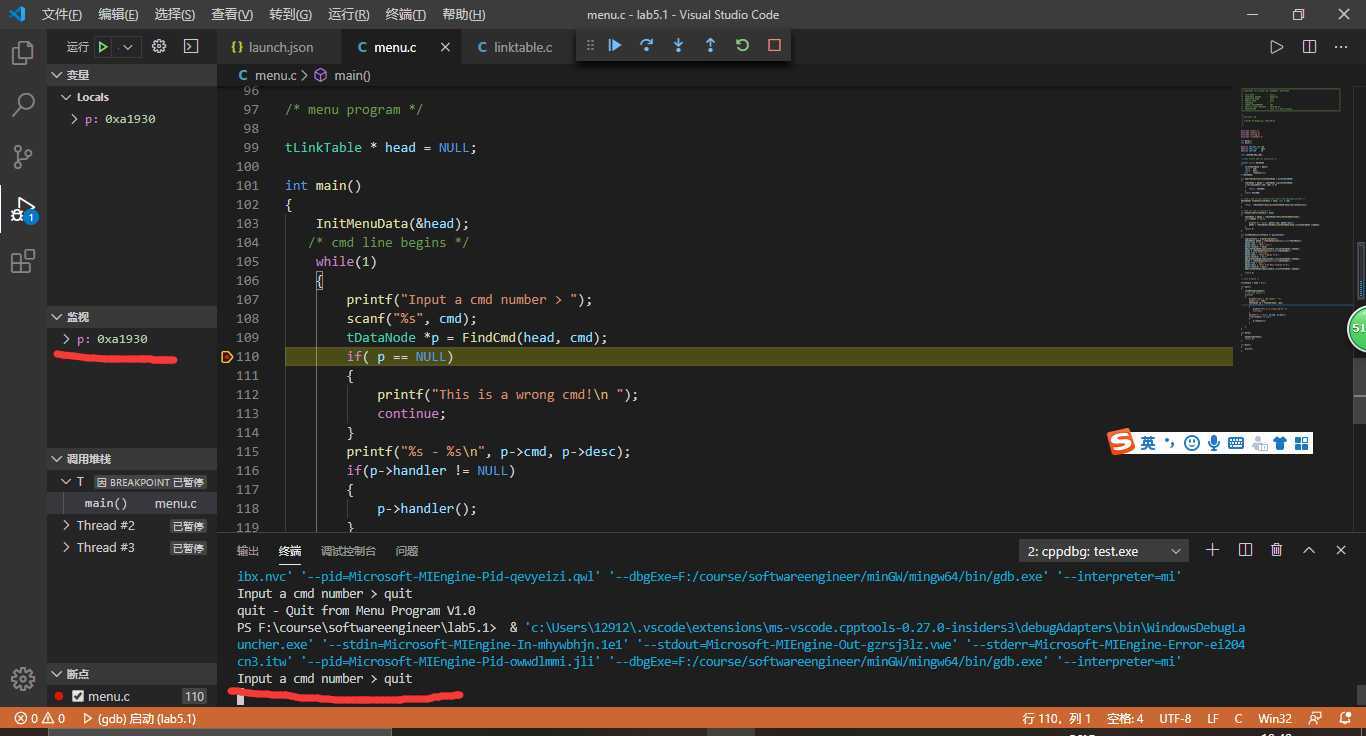This screenshot has height=736, width=1366.
Task: Choose terminal from cppdbg: test.exe dropdown
Action: pos(1104,551)
